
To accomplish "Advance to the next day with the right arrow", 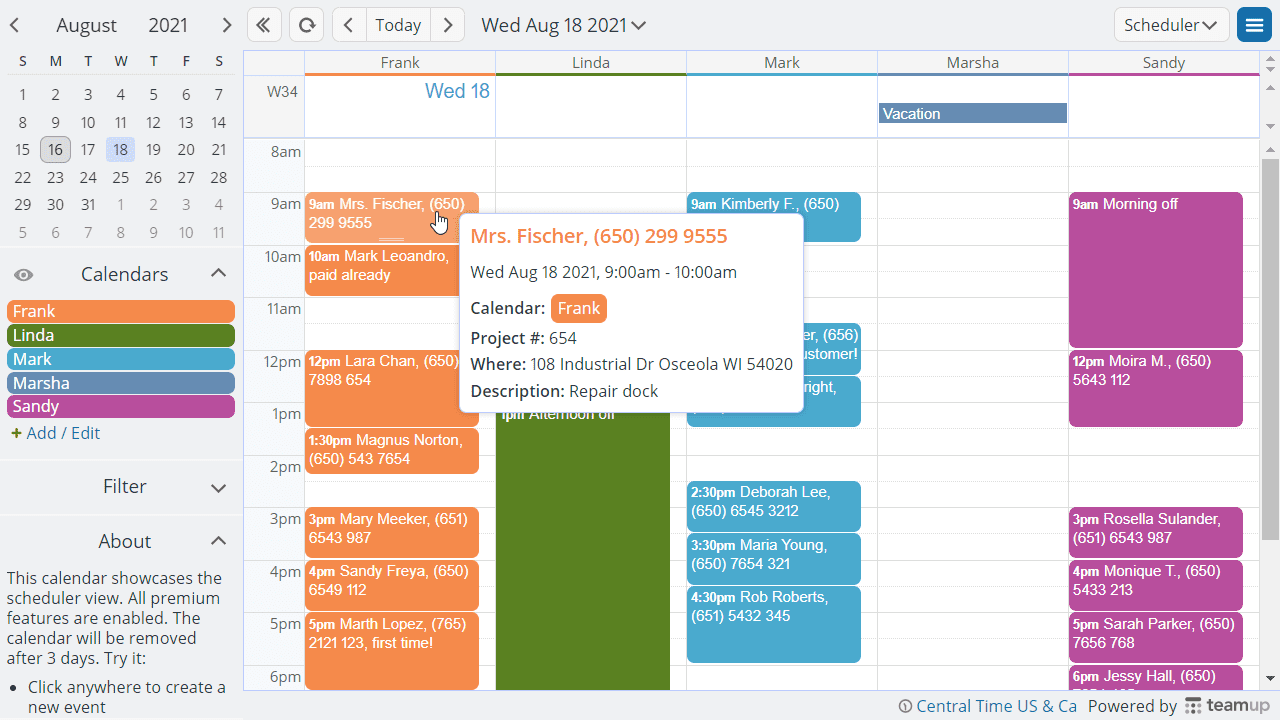I will coord(447,24).
